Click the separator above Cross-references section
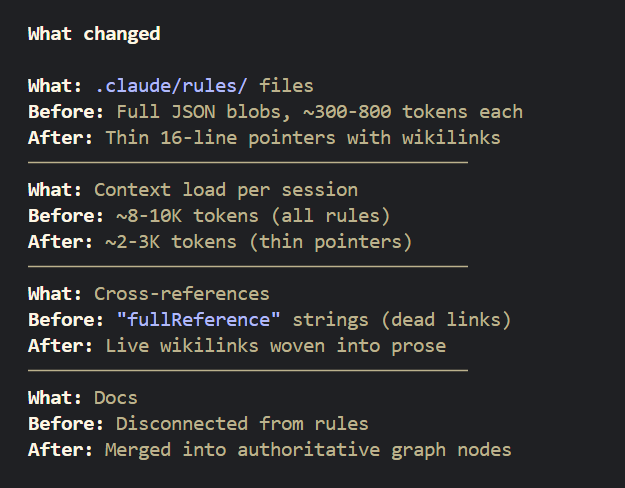Image resolution: width=625 pixels, height=488 pixels. pos(247,266)
